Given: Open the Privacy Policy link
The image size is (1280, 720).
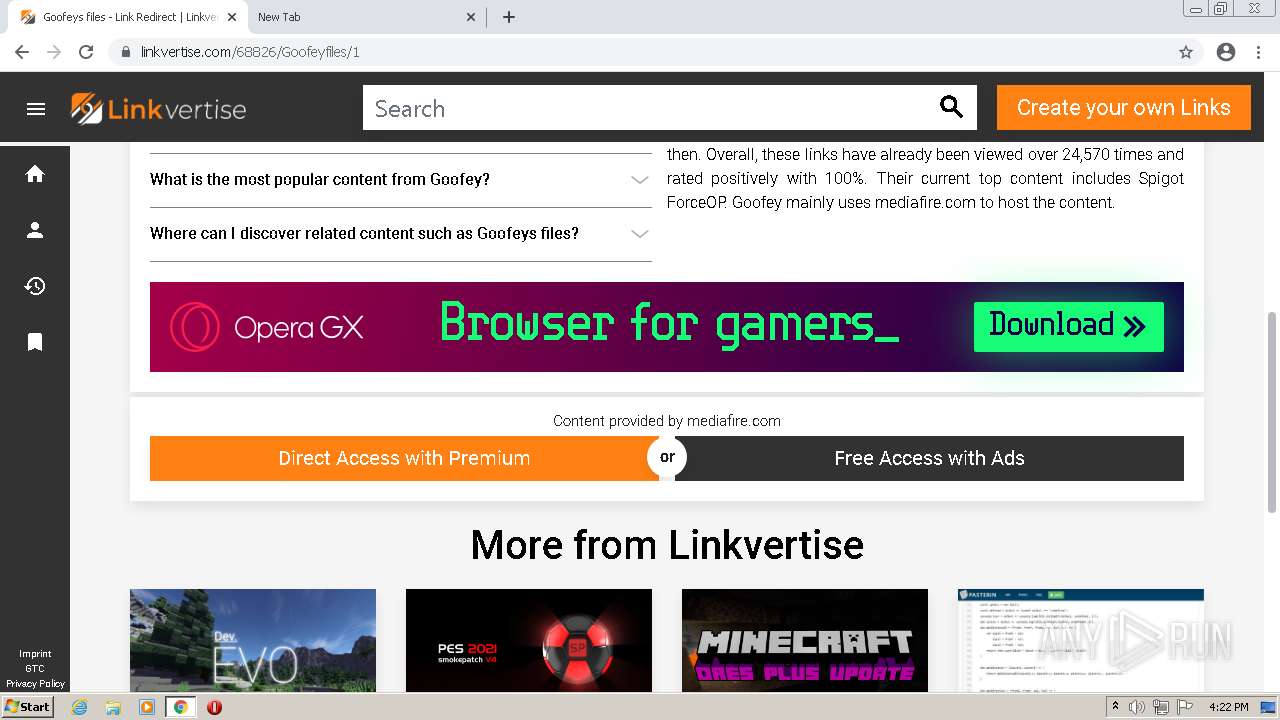Looking at the screenshot, I should (x=35, y=684).
